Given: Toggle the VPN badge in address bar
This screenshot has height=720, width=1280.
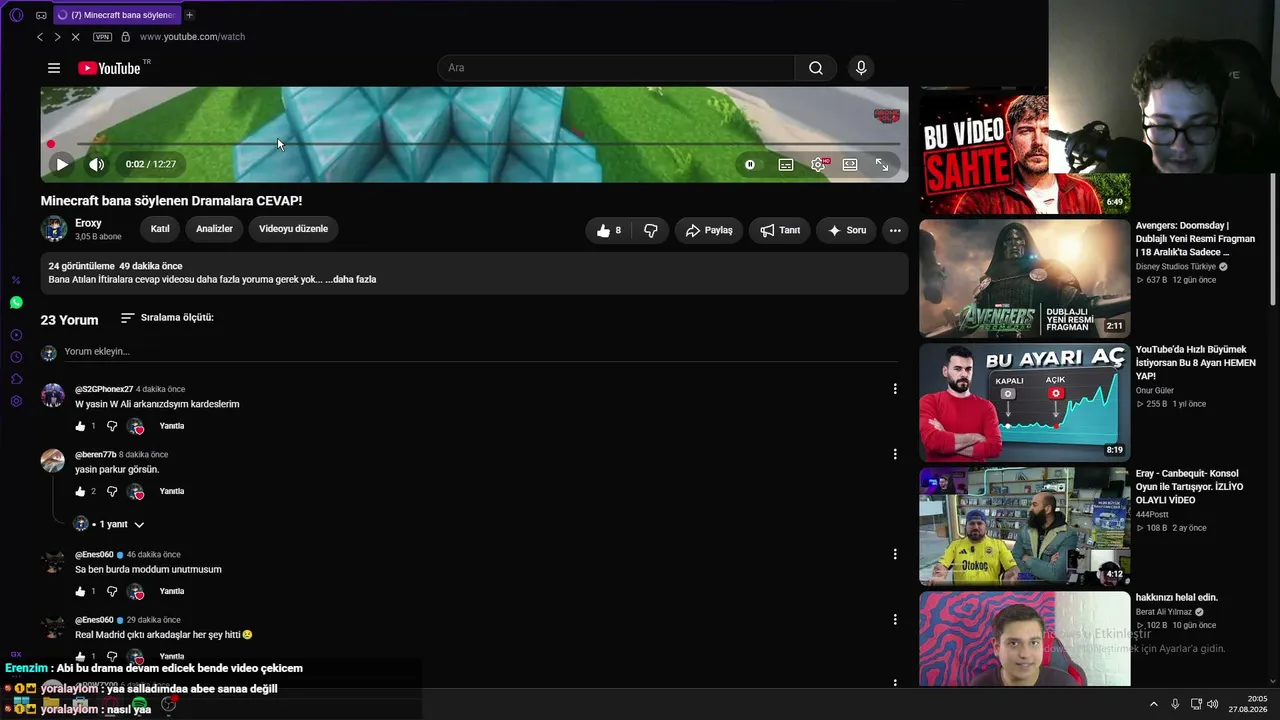Looking at the screenshot, I should pyautogui.click(x=102, y=37).
